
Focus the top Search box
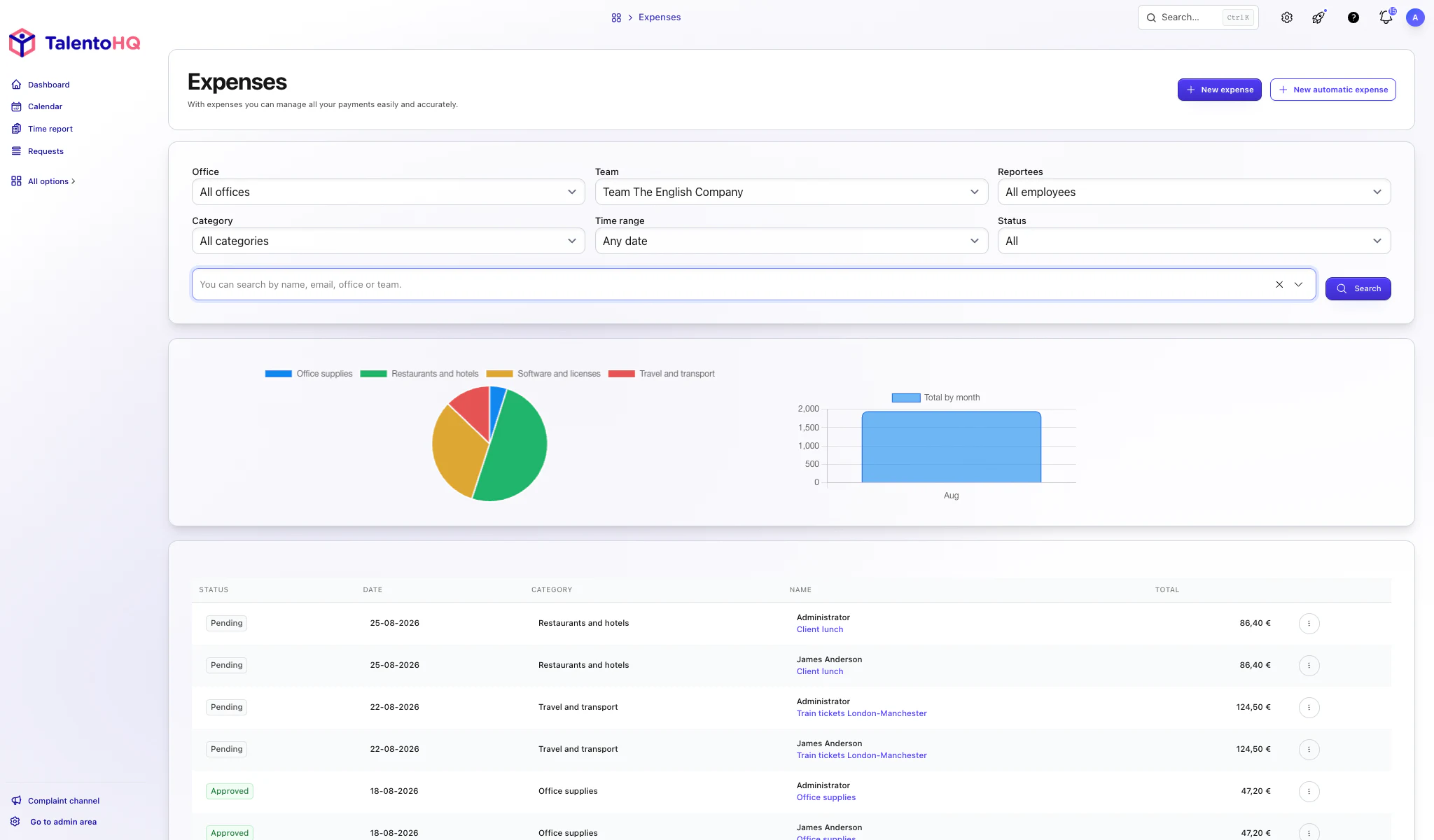click(1198, 17)
